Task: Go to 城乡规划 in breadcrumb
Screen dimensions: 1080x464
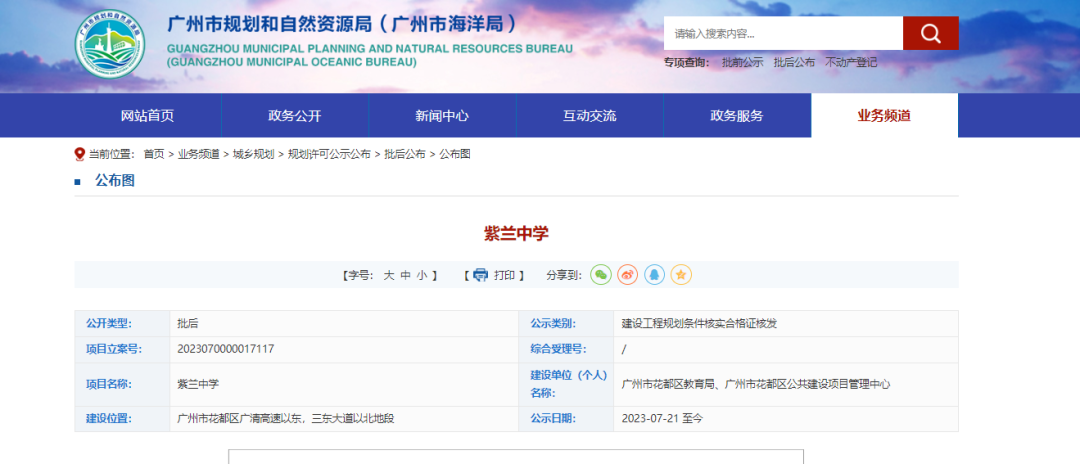Action: pos(253,154)
